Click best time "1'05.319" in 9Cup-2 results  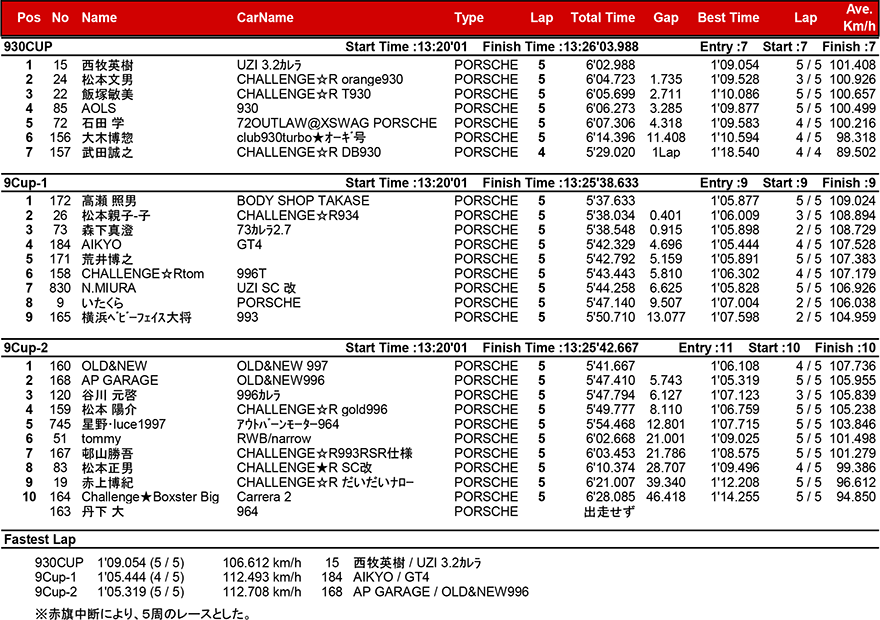coord(735,380)
